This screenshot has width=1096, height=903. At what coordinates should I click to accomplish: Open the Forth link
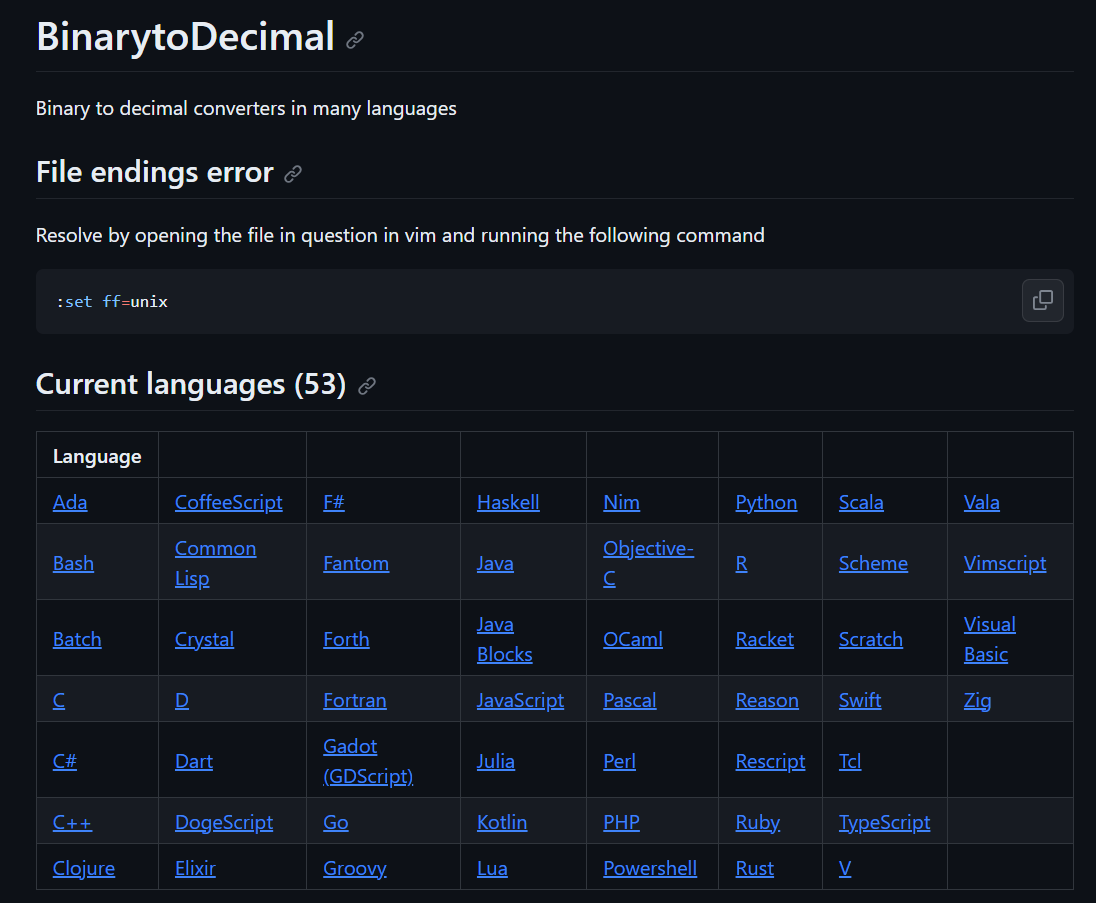pyautogui.click(x=346, y=640)
